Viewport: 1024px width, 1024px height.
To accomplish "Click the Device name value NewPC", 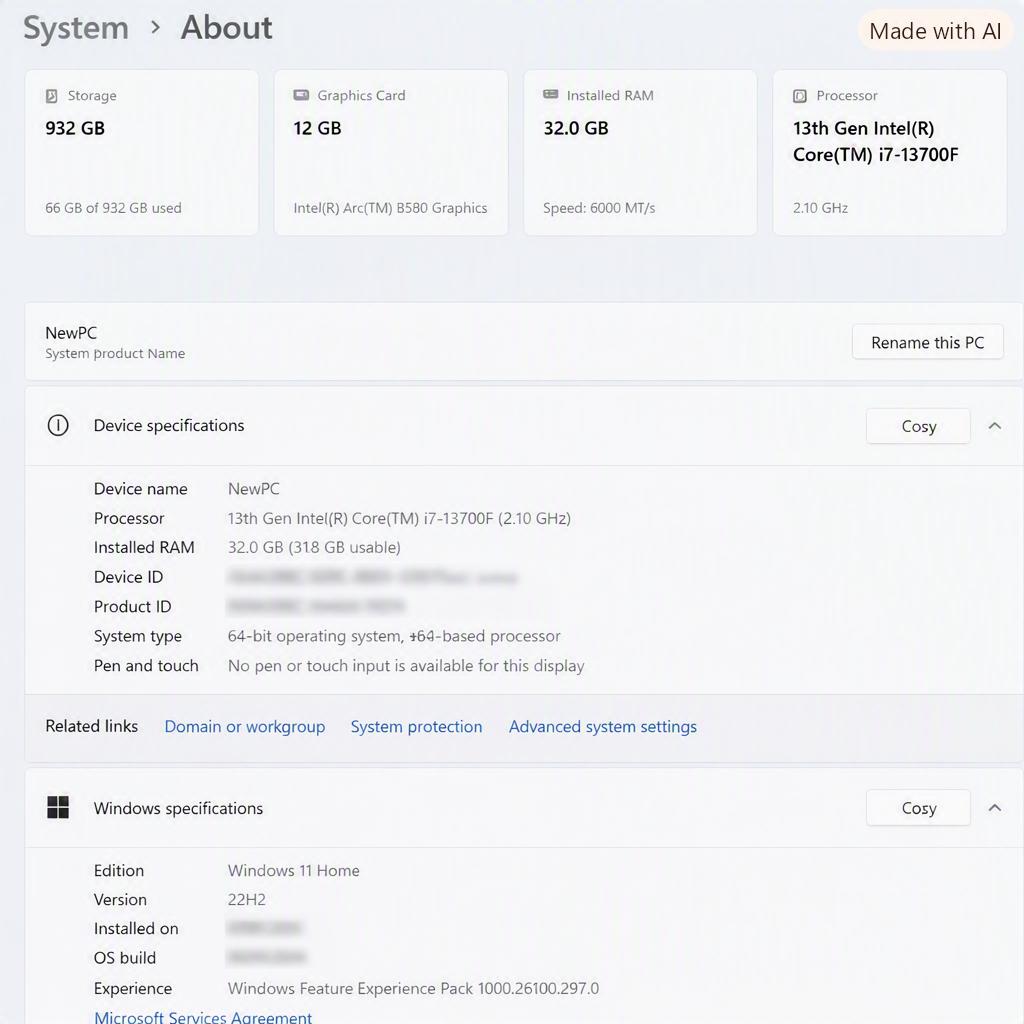I will click(x=253, y=488).
